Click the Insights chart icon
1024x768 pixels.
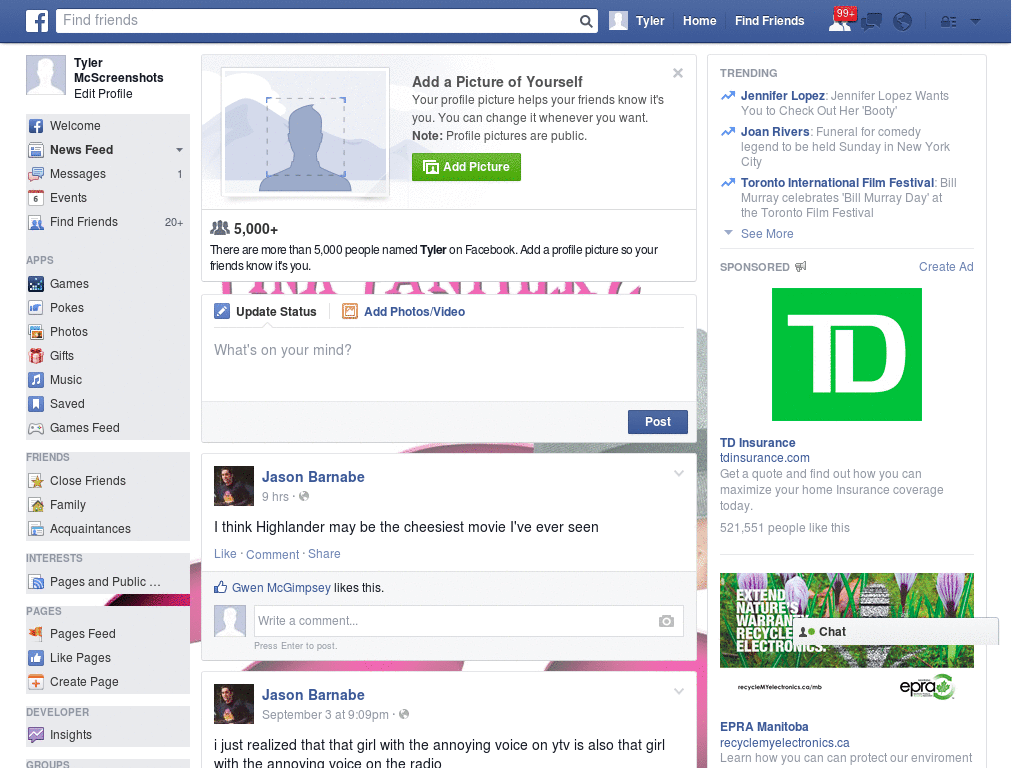pos(36,735)
